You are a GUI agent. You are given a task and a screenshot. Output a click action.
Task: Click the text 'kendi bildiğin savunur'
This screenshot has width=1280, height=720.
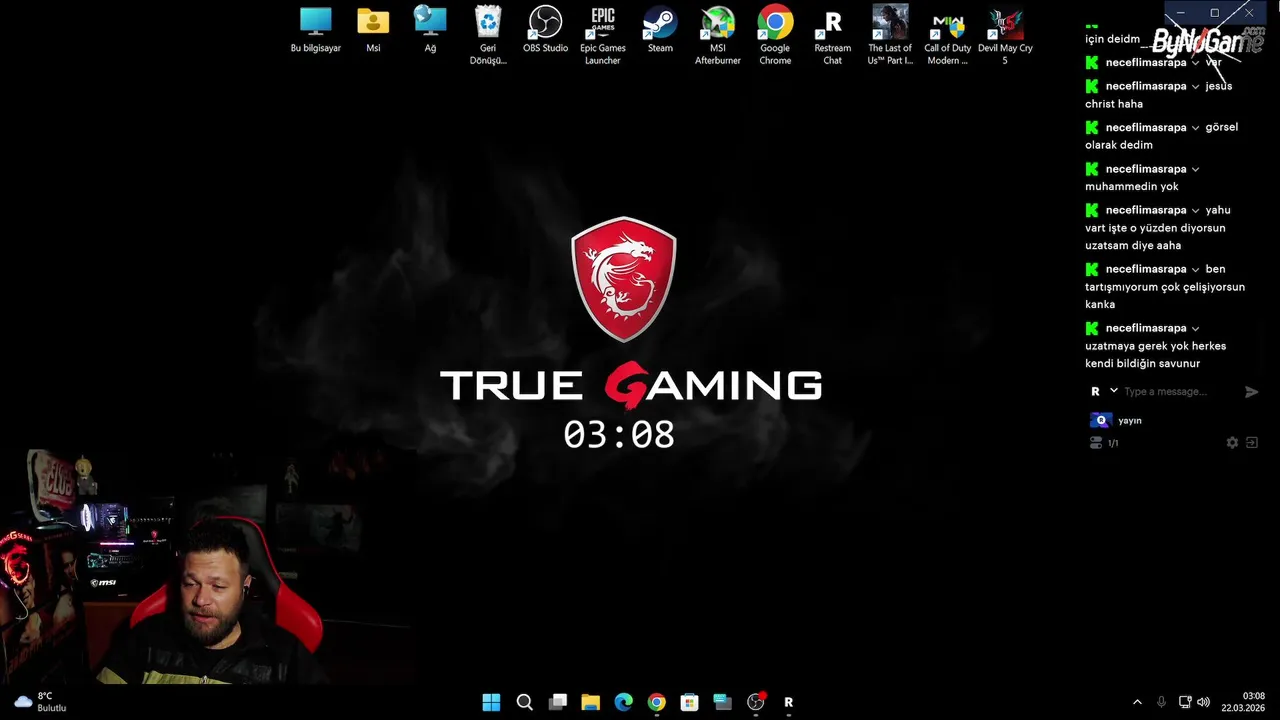point(1143,364)
